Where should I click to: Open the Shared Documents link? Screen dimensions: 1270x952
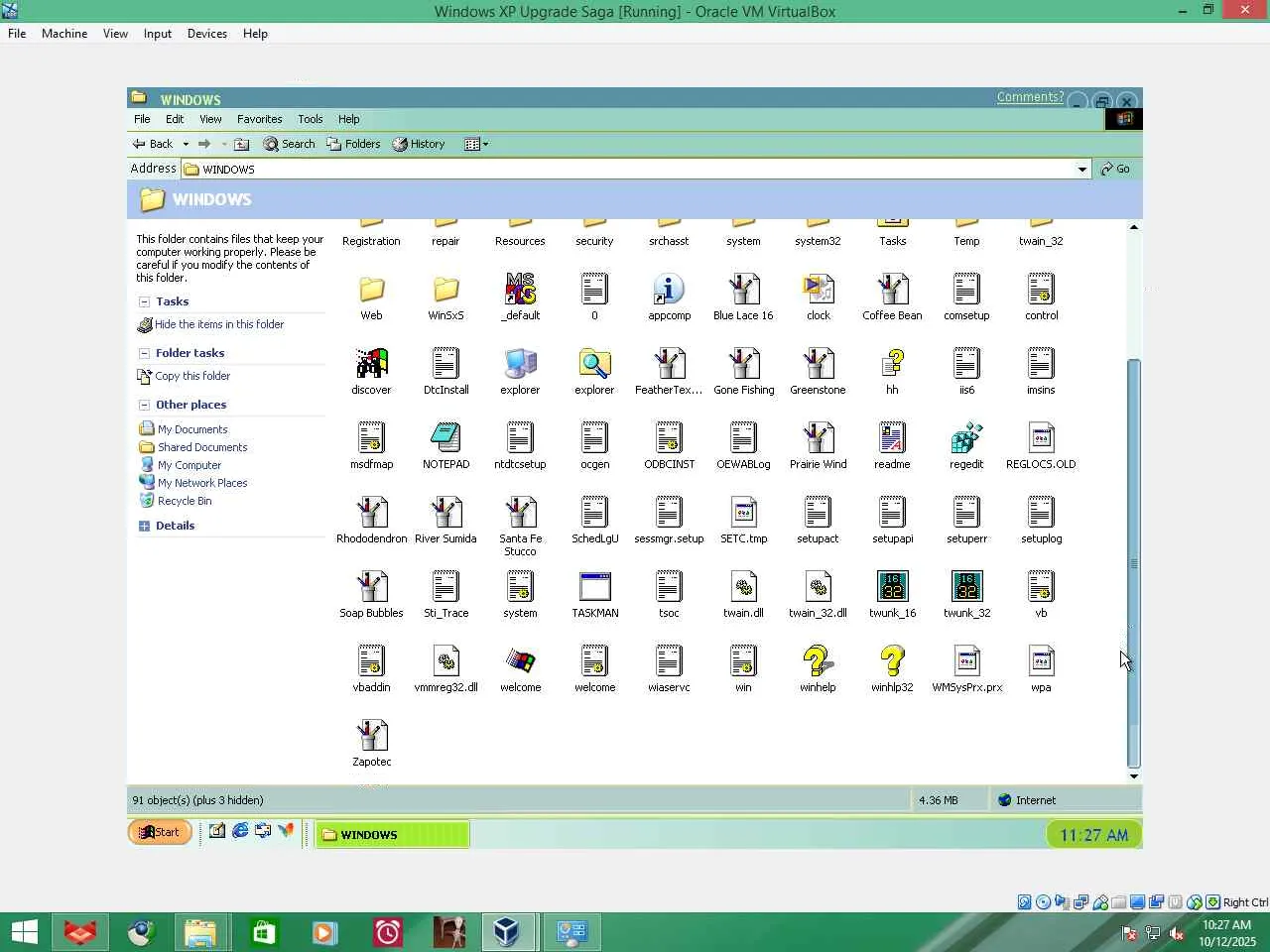click(202, 447)
